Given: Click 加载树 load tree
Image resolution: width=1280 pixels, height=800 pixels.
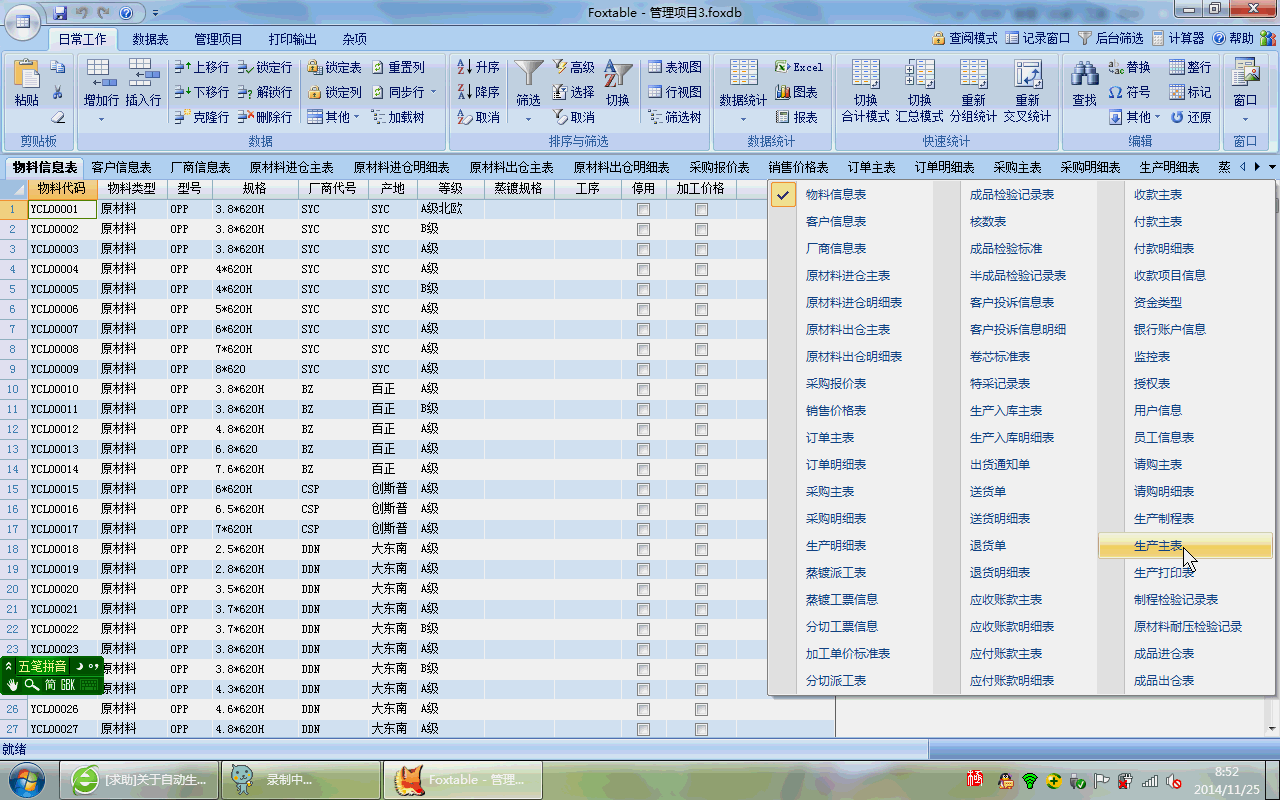Looking at the screenshot, I should click(x=398, y=117).
